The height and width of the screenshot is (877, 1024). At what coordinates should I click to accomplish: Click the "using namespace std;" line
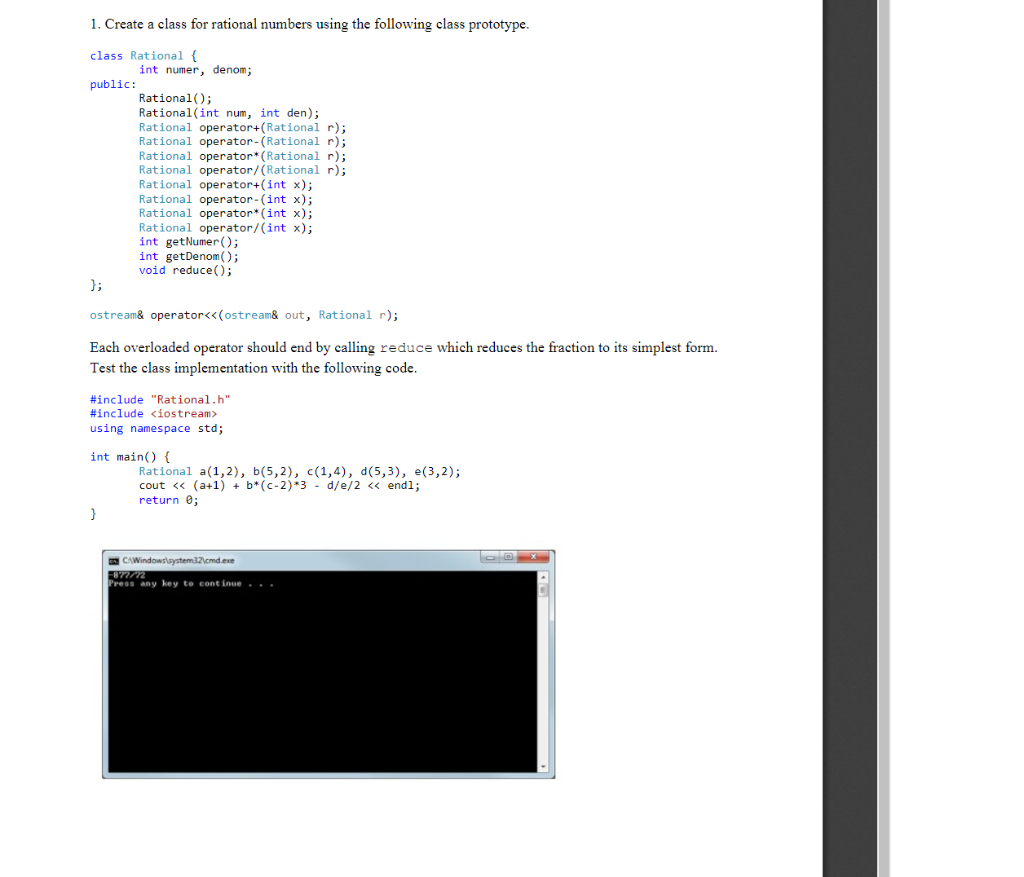tap(157, 428)
